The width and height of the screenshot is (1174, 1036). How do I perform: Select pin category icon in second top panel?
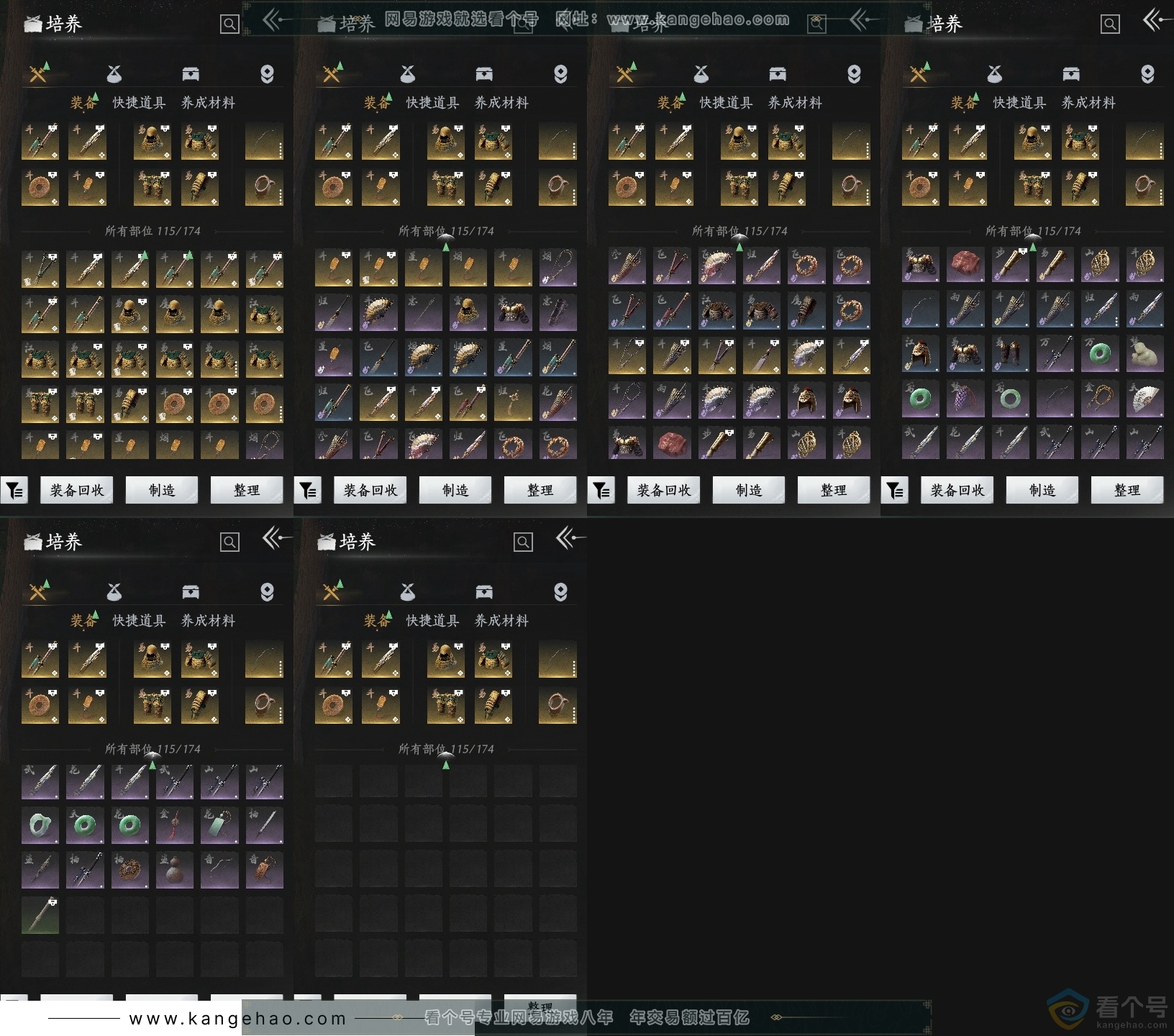[560, 73]
